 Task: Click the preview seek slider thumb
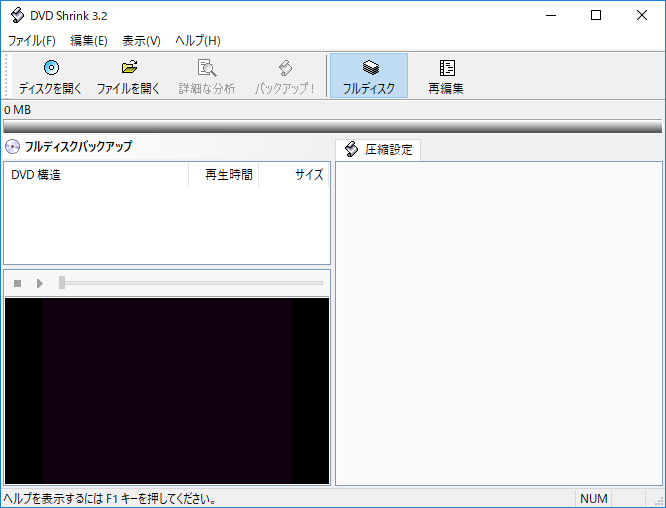click(62, 283)
